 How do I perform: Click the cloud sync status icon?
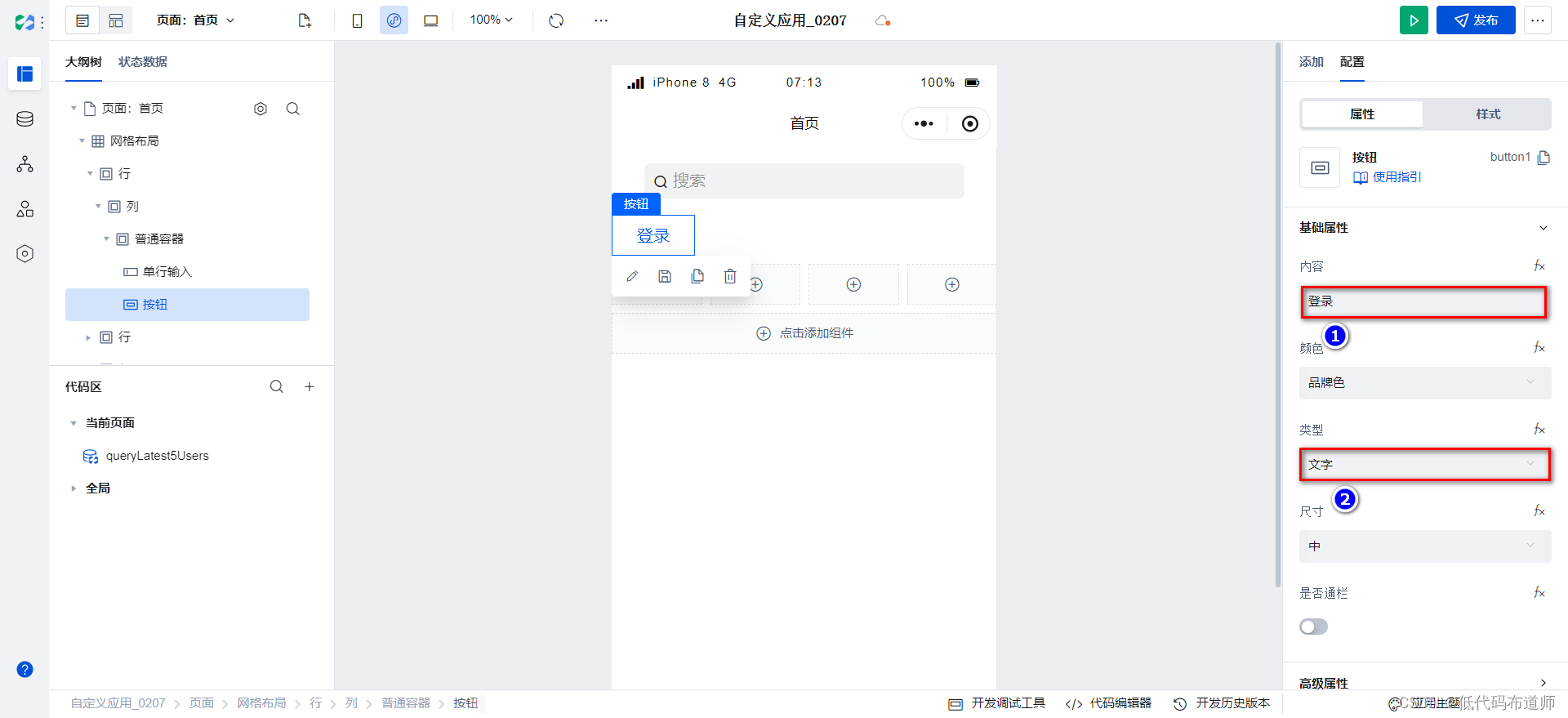(x=882, y=20)
